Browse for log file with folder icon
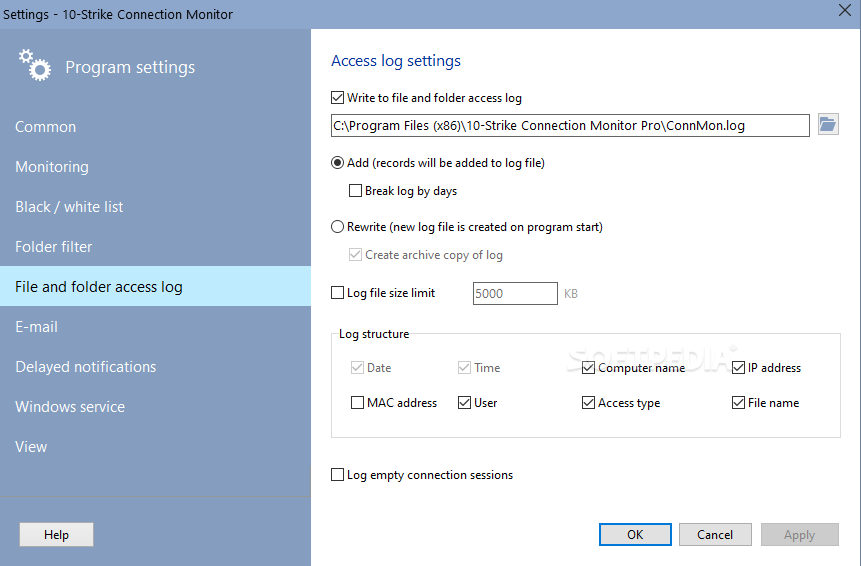This screenshot has height=566, width=861. pyautogui.click(x=828, y=125)
